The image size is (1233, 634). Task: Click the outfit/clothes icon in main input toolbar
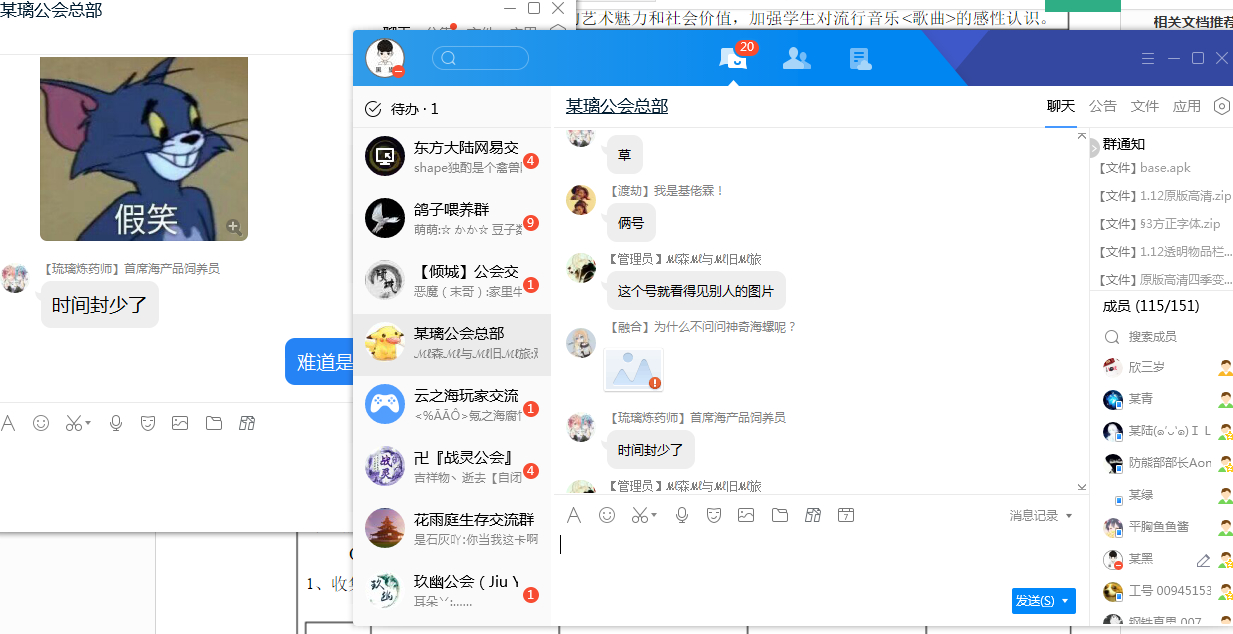click(813, 516)
